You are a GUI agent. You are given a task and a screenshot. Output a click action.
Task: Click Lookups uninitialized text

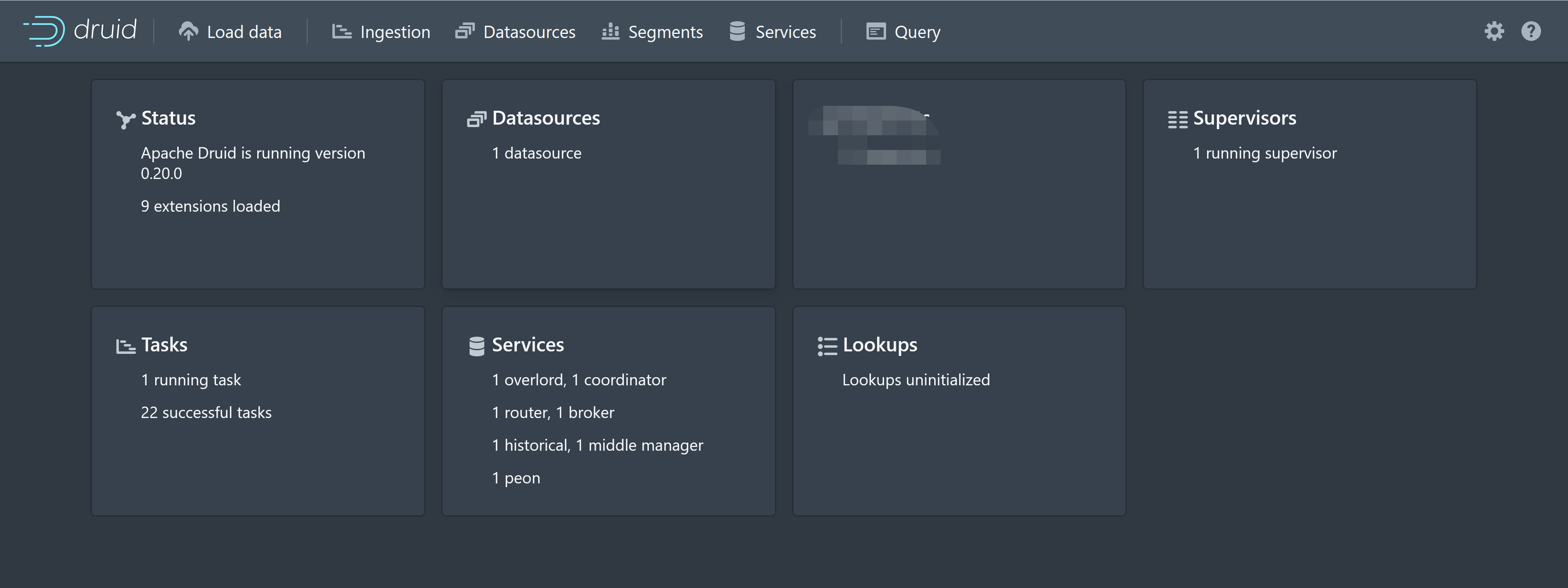click(916, 379)
